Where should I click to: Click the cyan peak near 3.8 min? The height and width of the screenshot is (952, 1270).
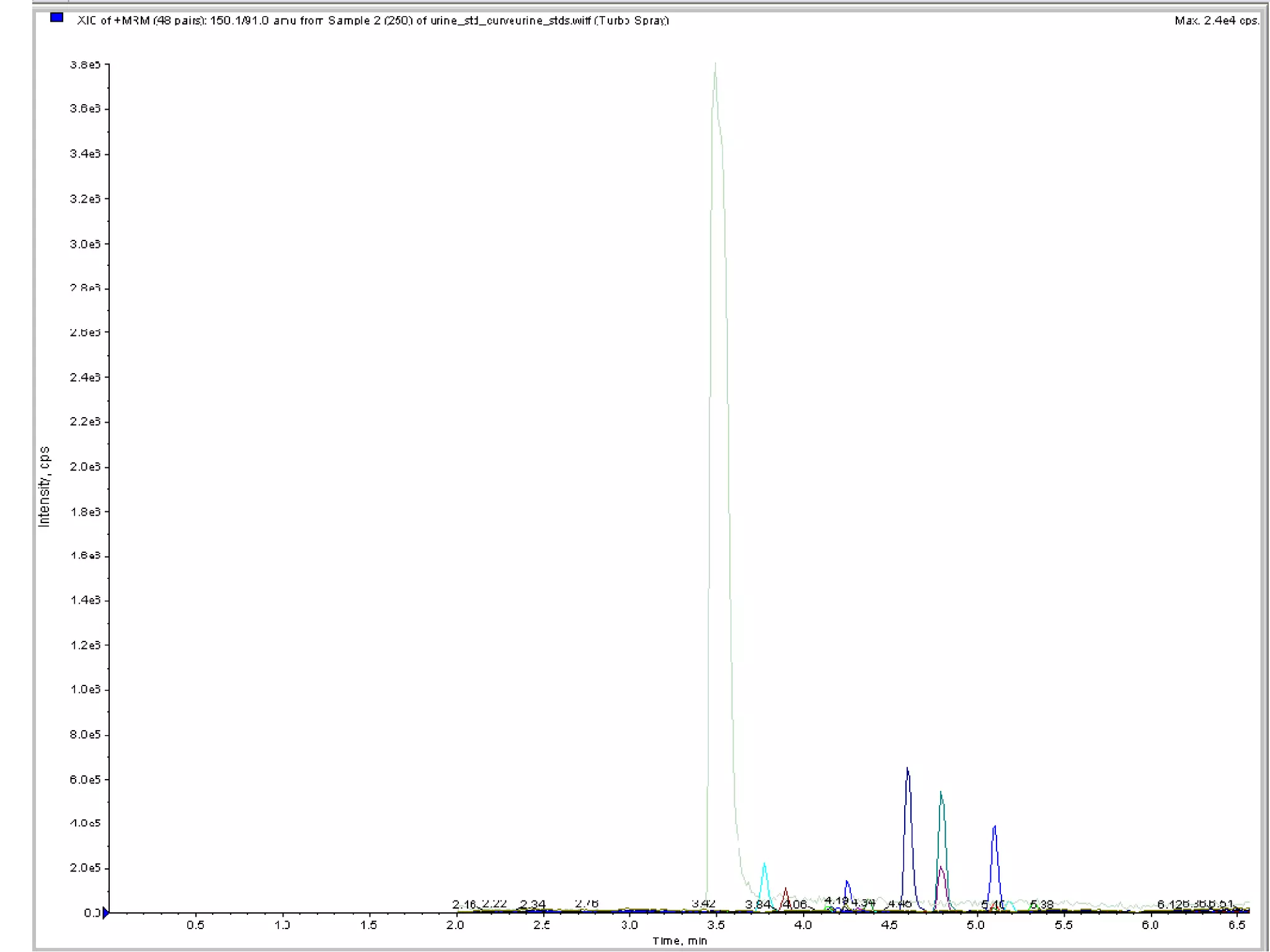click(x=764, y=866)
